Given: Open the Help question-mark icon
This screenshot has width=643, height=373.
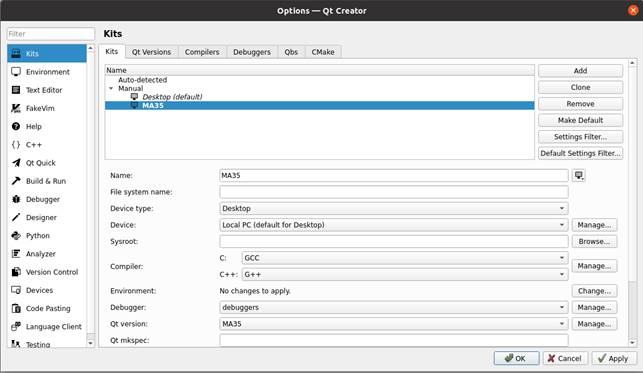Looking at the screenshot, I should point(16,126).
